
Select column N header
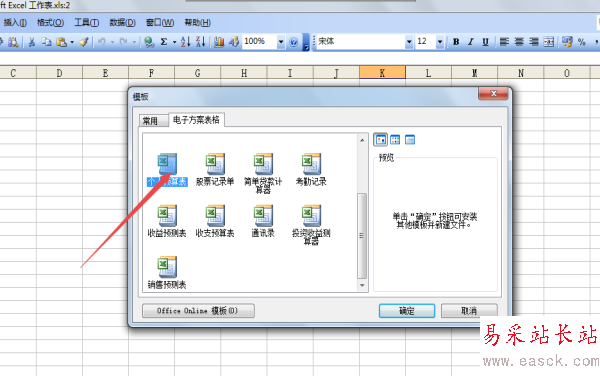click(x=521, y=73)
